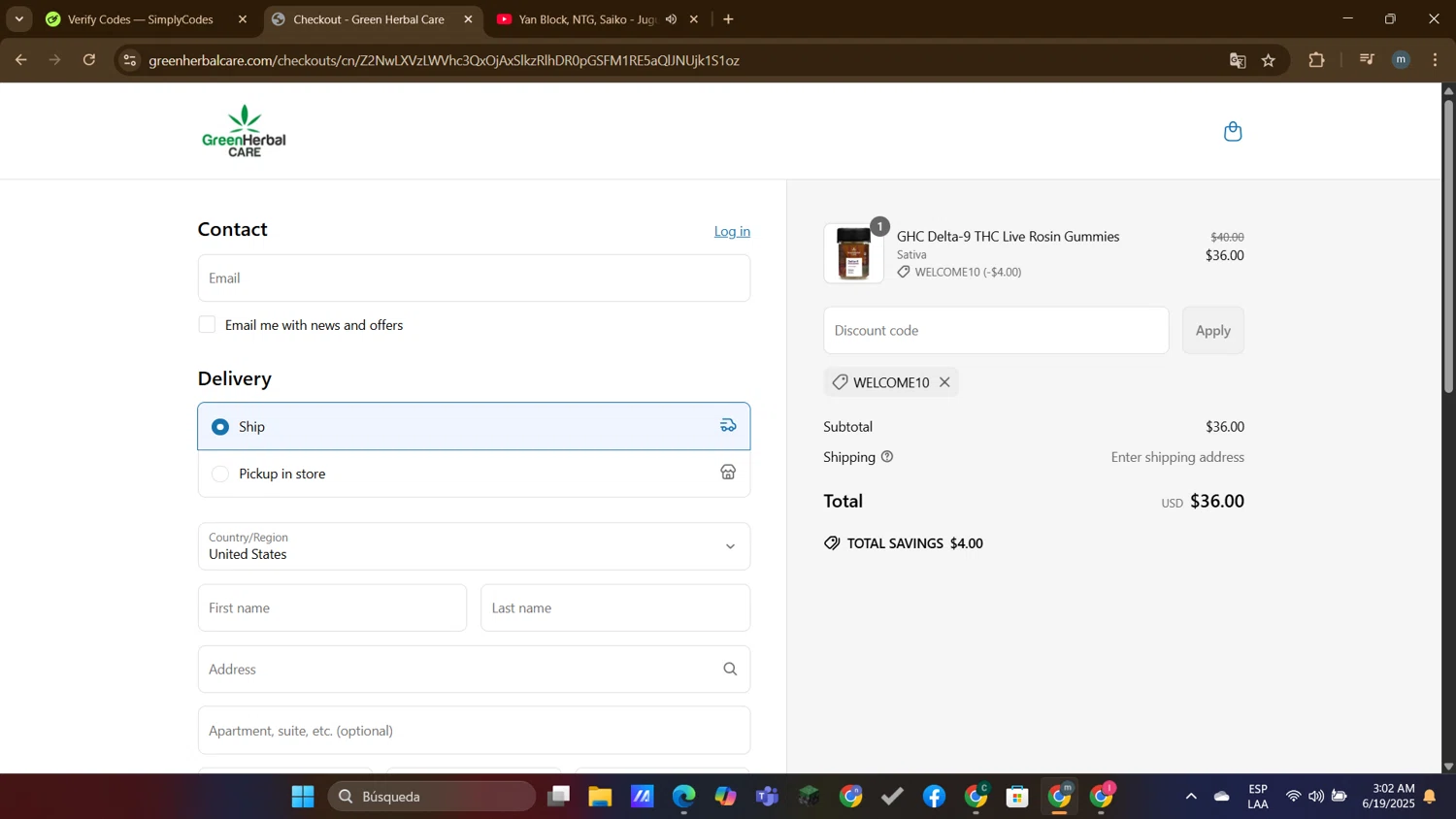
Task: Mute the YouTube tab audio icon
Action: (x=671, y=19)
